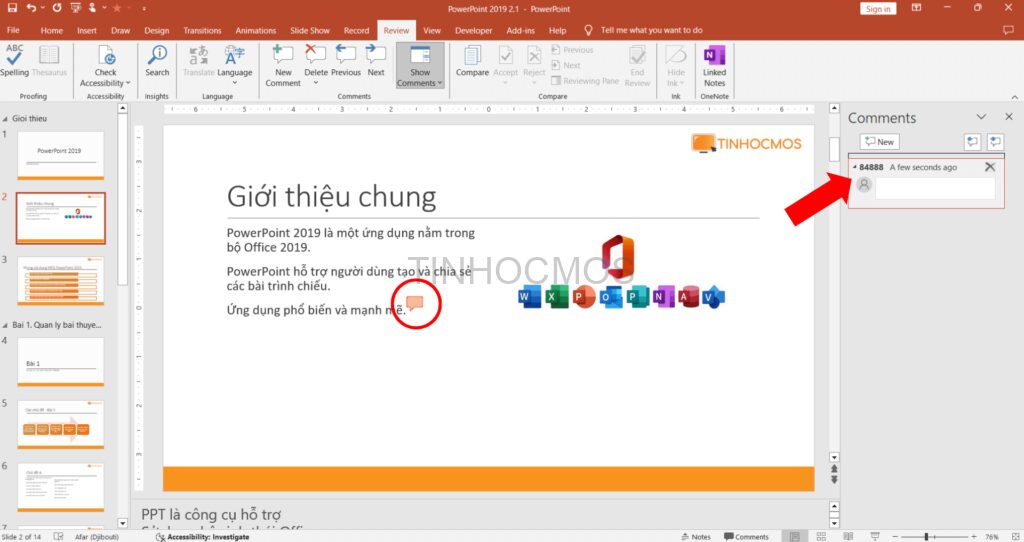Open the Delete comment dropdown arrow
Viewport: 1024px width, 542px height.
[x=315, y=83]
